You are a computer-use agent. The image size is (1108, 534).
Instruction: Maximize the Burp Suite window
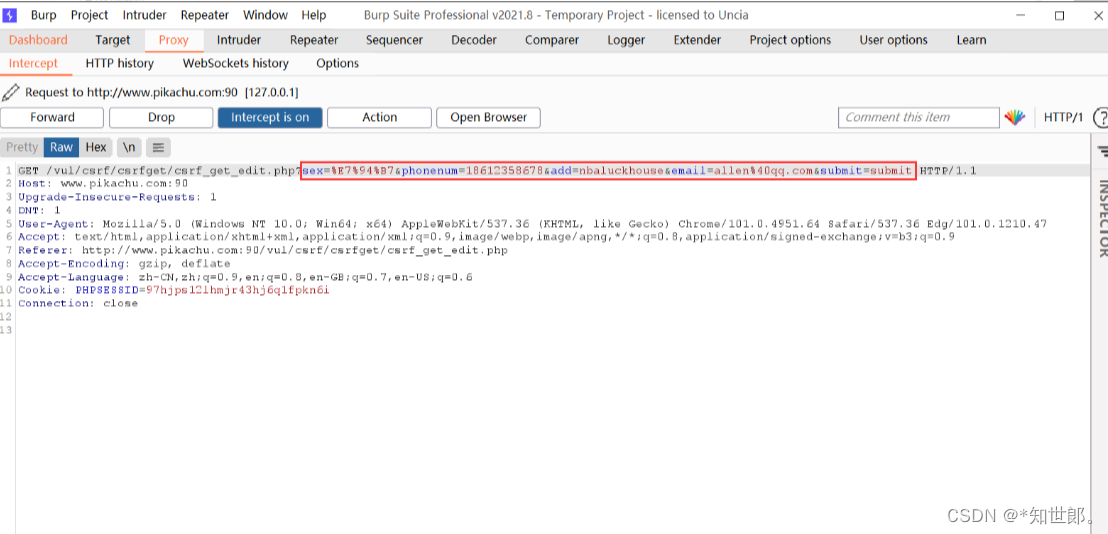pos(1059,15)
